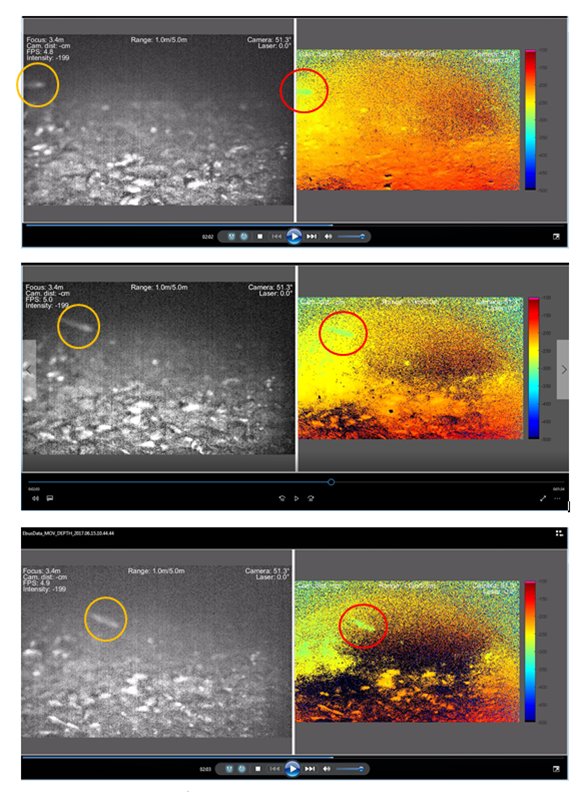581x800 pixels.
Task: Click the bottom player's file title text
Action: [68, 533]
